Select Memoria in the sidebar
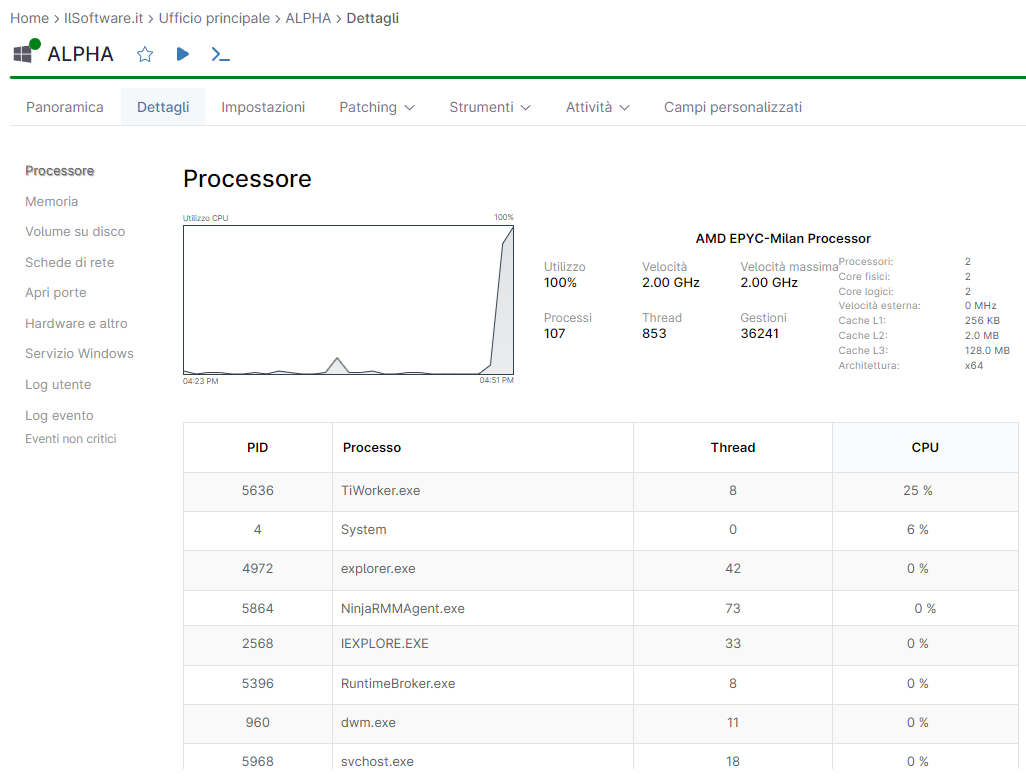This screenshot has height=776, width=1026. click(x=51, y=202)
